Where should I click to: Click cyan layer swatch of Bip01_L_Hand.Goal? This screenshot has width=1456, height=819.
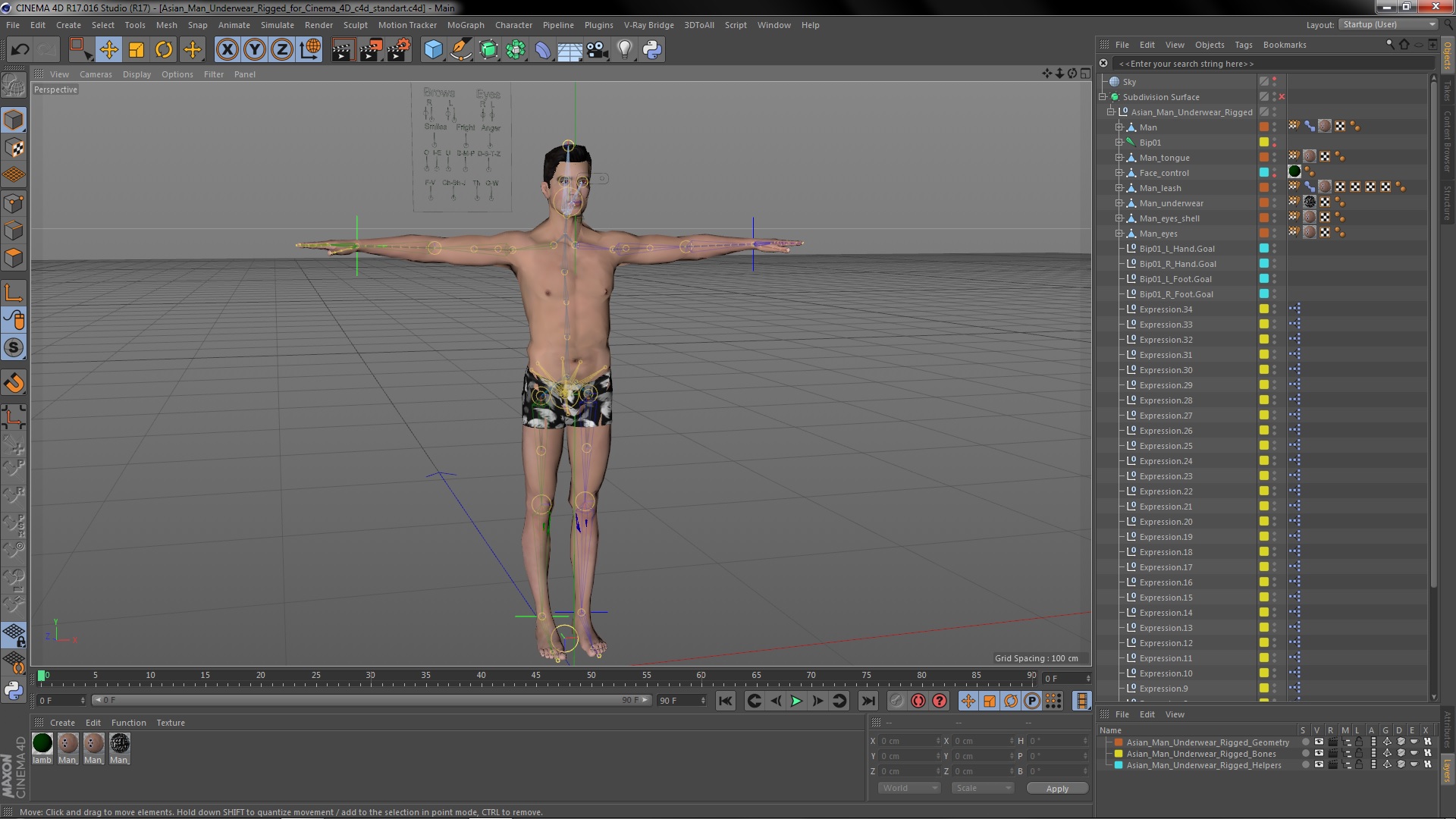pos(1264,249)
